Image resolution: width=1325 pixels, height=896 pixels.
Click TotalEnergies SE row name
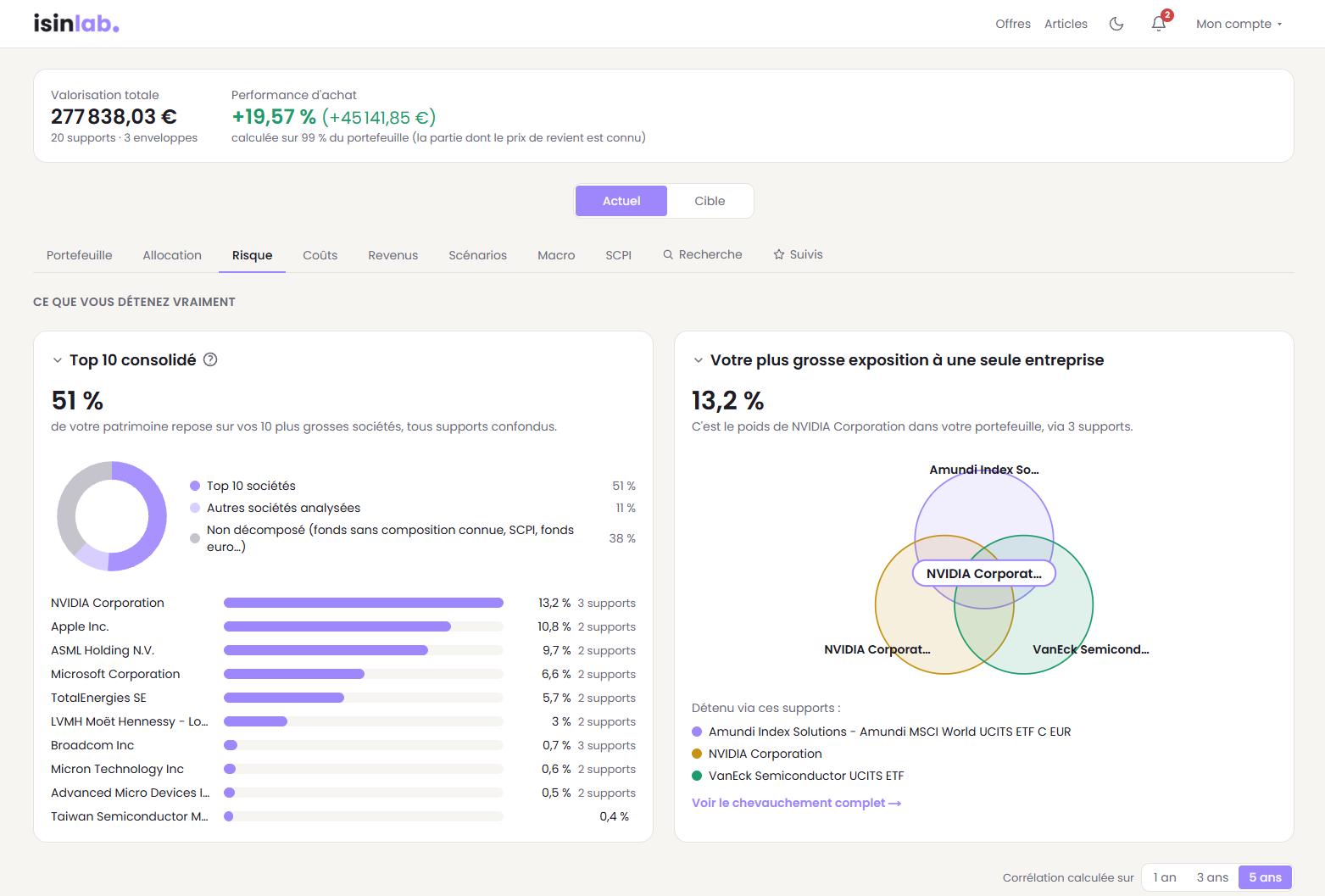(98, 698)
